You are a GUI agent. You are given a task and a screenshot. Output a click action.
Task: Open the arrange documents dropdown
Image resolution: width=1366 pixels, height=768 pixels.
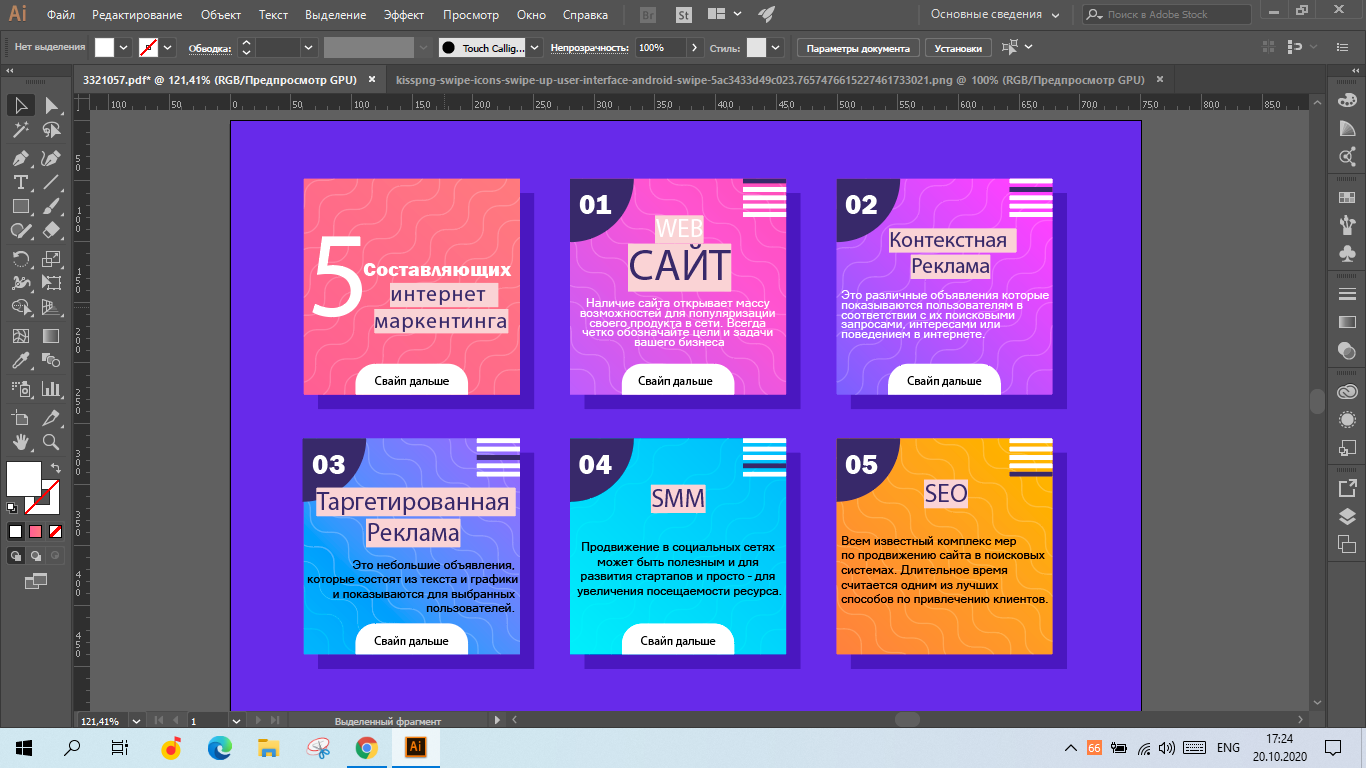click(726, 15)
